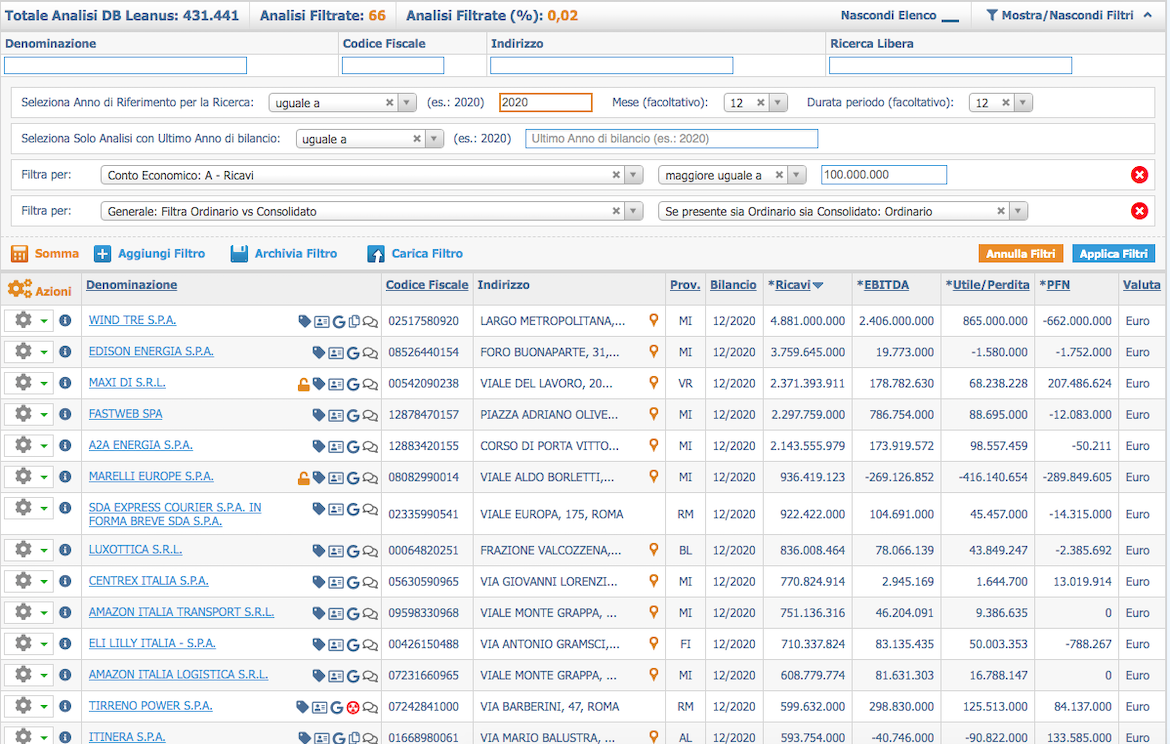Viewport: 1170px width, 744px height.
Task: Click the Azioni gears header icon
Action: pyautogui.click(x=20, y=289)
